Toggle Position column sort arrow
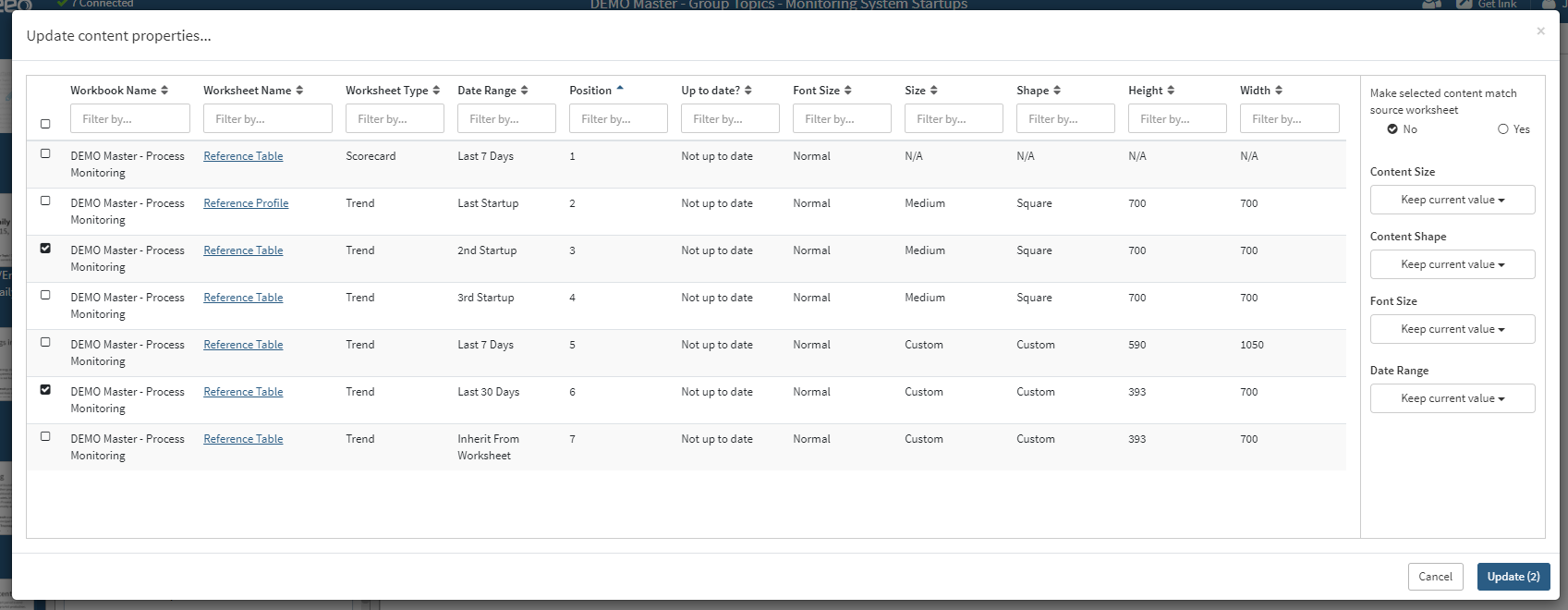The width and height of the screenshot is (1568, 610). click(x=620, y=90)
